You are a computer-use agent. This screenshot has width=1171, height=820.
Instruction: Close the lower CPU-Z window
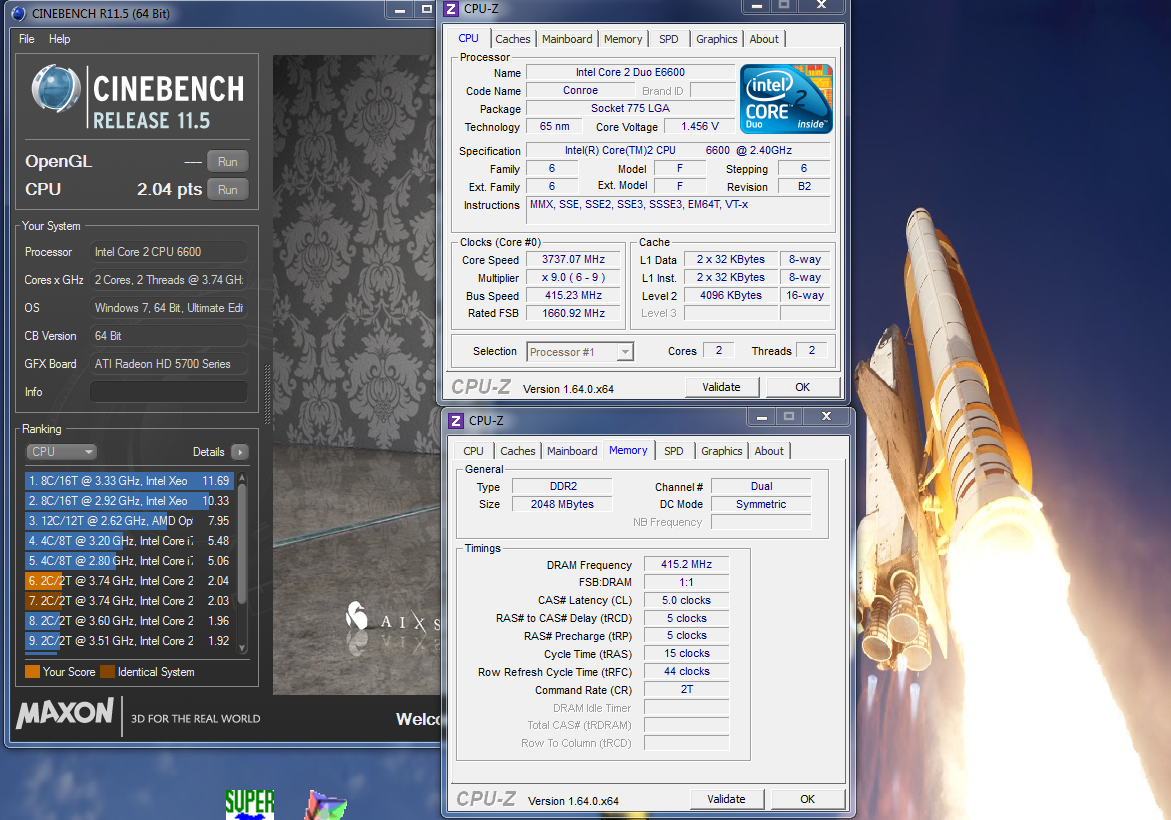pyautogui.click(x=826, y=417)
